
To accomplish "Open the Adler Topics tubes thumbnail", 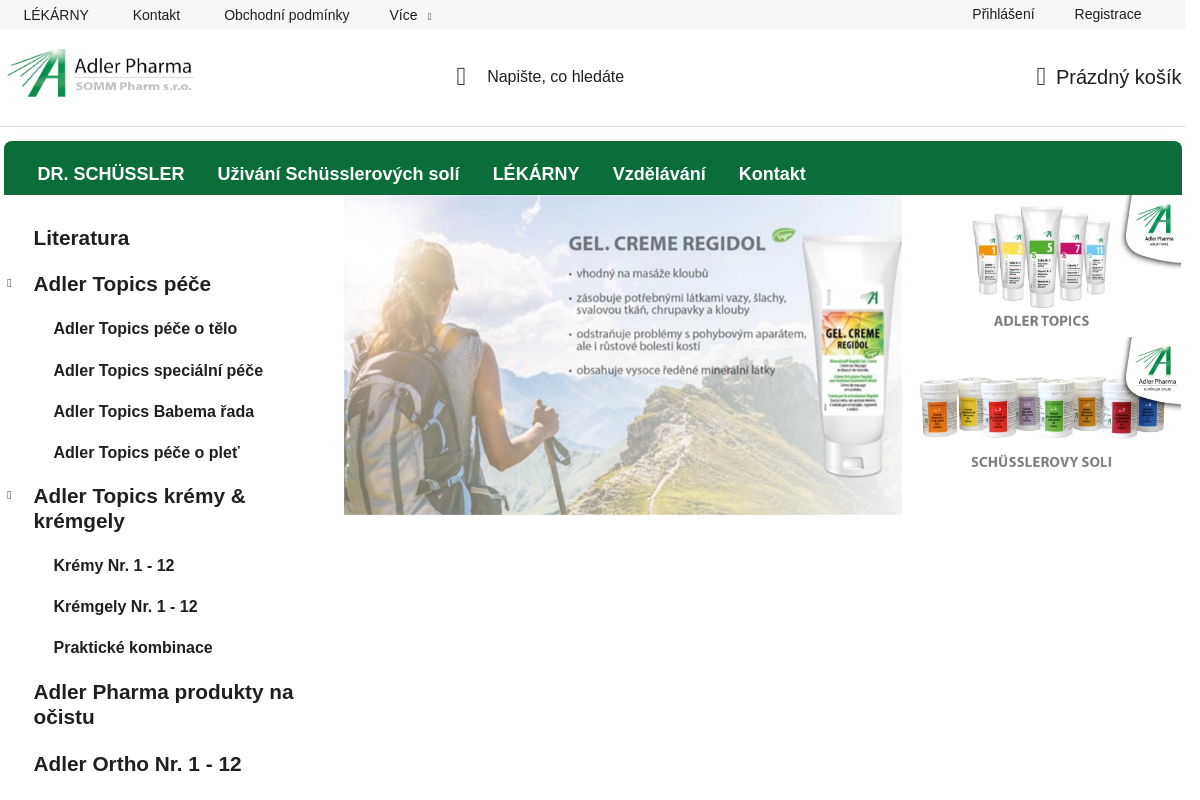I will tap(1050, 264).
